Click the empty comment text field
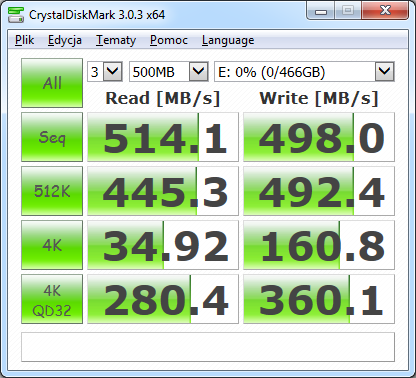This screenshot has height=378, width=416. pyautogui.click(x=208, y=347)
